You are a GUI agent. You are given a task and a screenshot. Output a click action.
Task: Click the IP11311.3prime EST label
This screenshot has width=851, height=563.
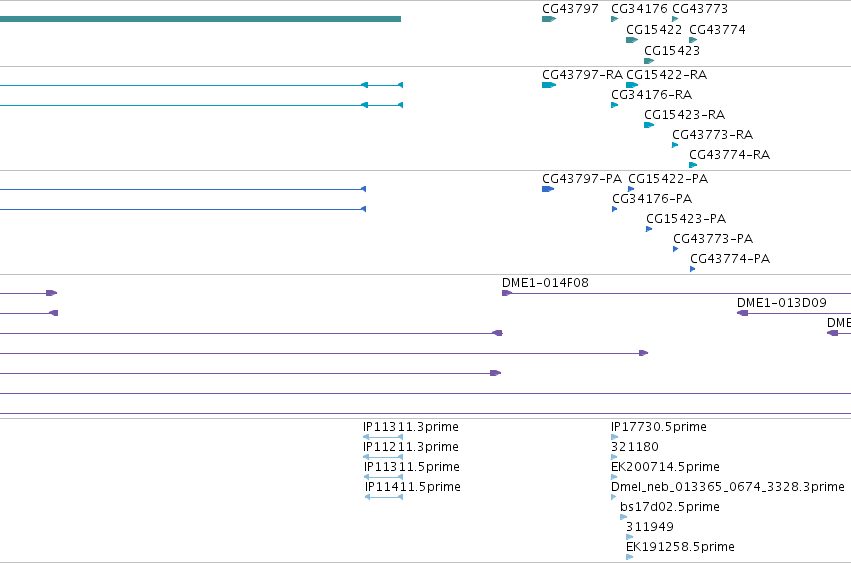click(x=411, y=427)
